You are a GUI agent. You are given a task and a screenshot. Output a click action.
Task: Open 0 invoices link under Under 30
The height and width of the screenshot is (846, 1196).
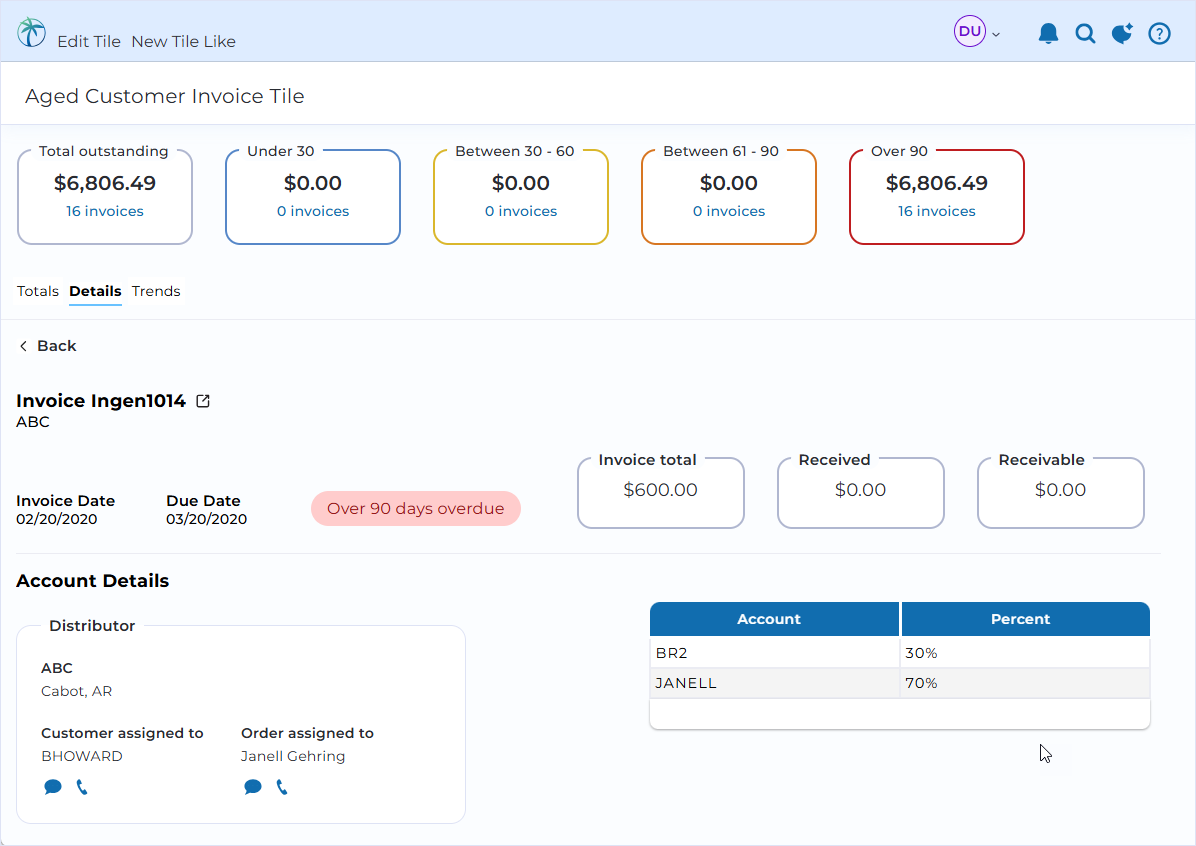313,211
